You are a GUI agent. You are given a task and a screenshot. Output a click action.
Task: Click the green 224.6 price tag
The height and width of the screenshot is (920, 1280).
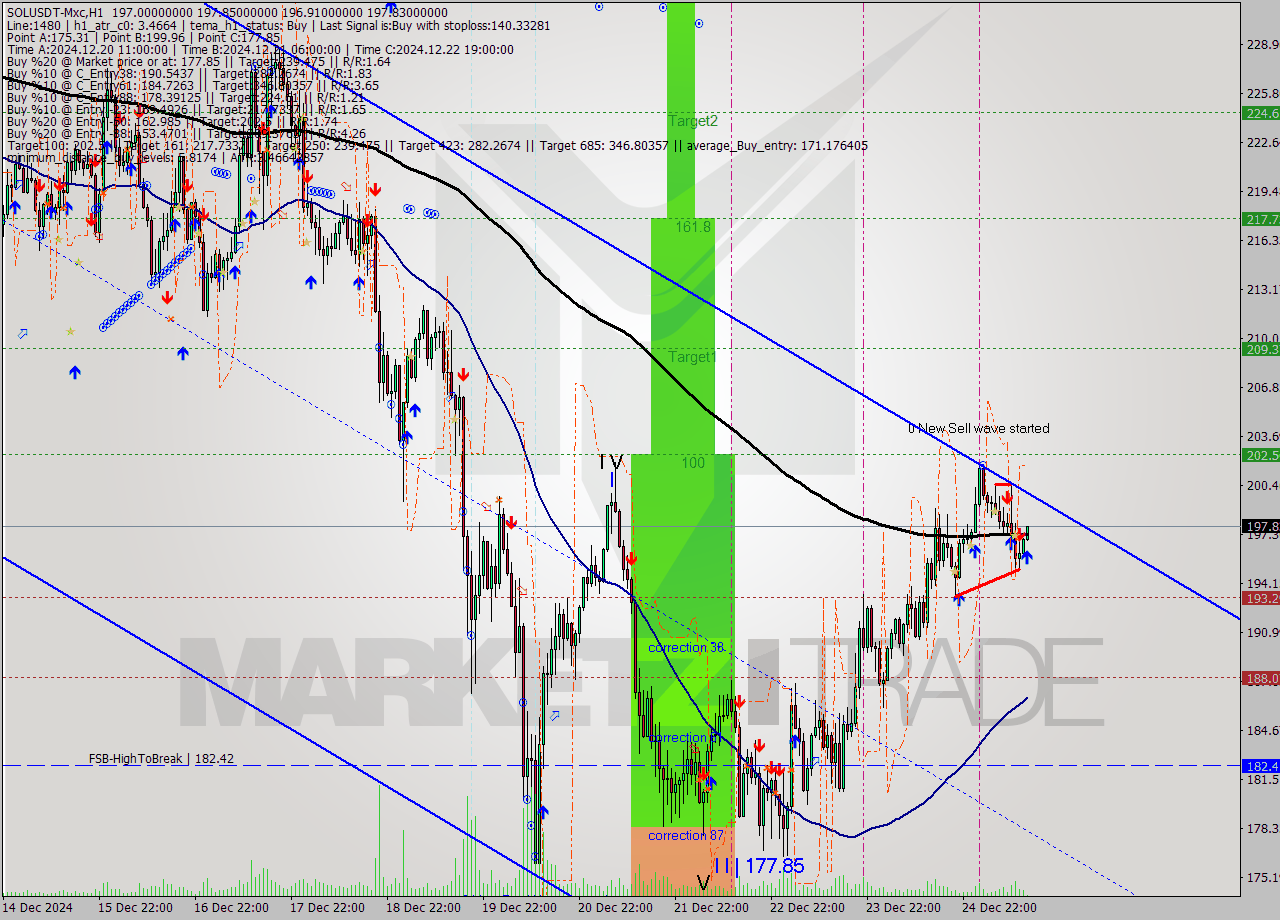pyautogui.click(x=1260, y=113)
